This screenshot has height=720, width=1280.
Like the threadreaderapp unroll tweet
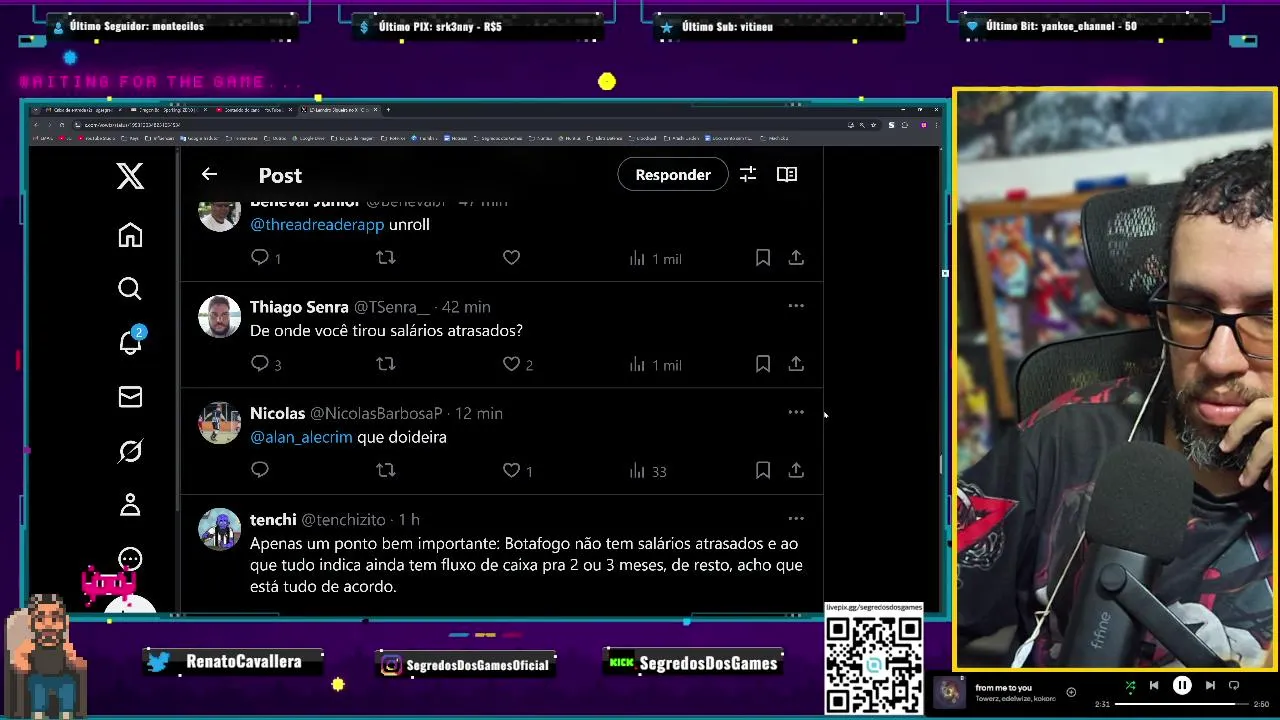tap(511, 258)
